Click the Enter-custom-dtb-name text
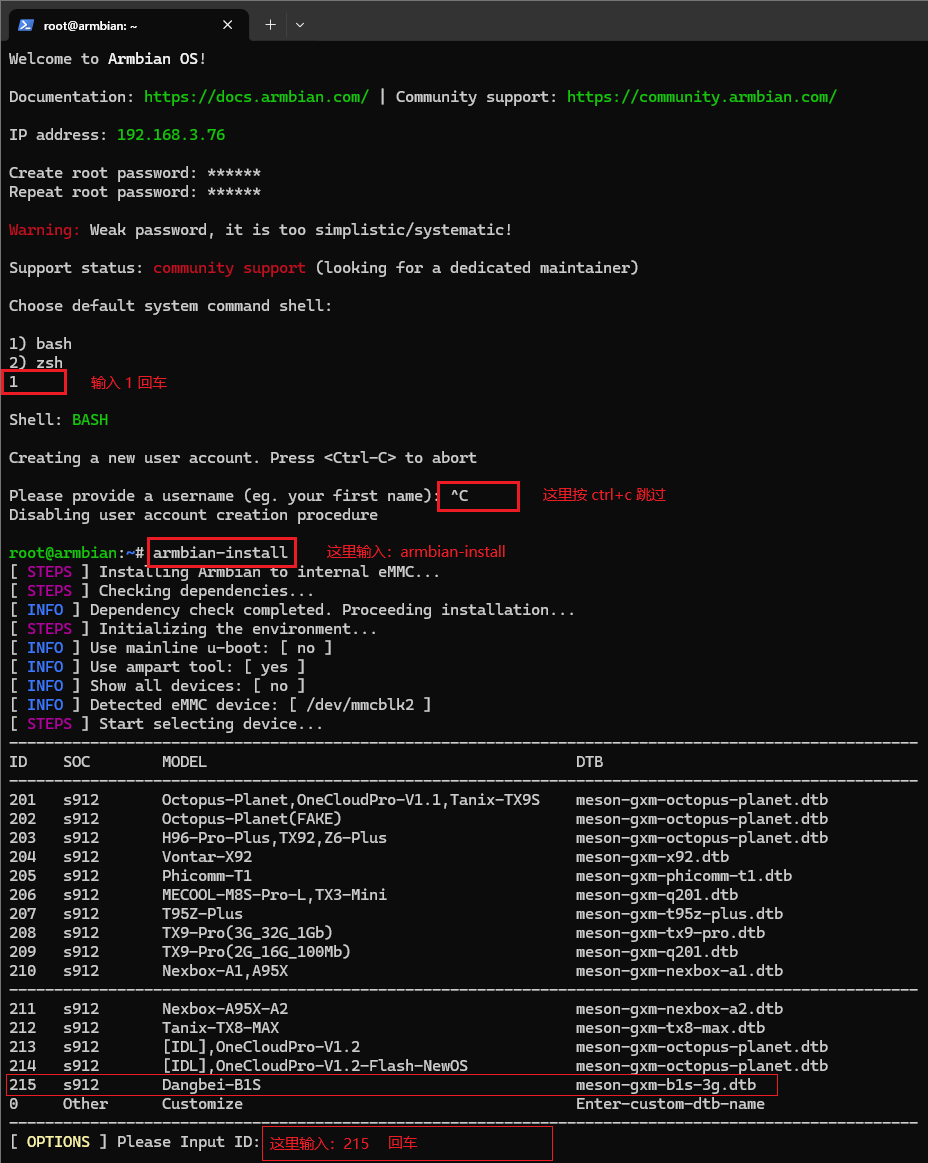Image resolution: width=928 pixels, height=1163 pixels. (670, 1104)
